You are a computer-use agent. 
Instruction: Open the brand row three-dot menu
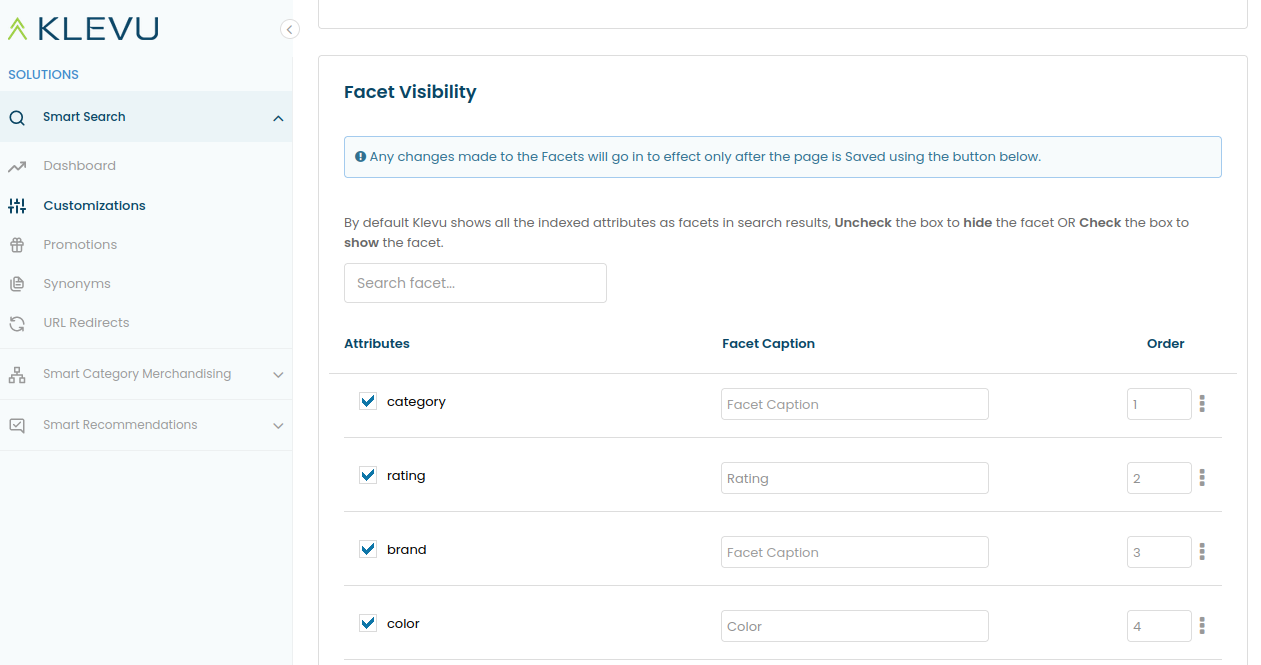pos(1202,552)
